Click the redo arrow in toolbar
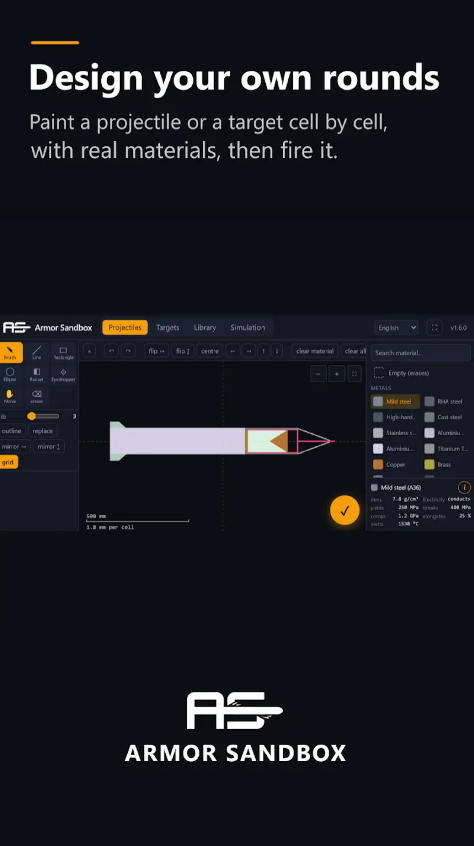 click(128, 351)
